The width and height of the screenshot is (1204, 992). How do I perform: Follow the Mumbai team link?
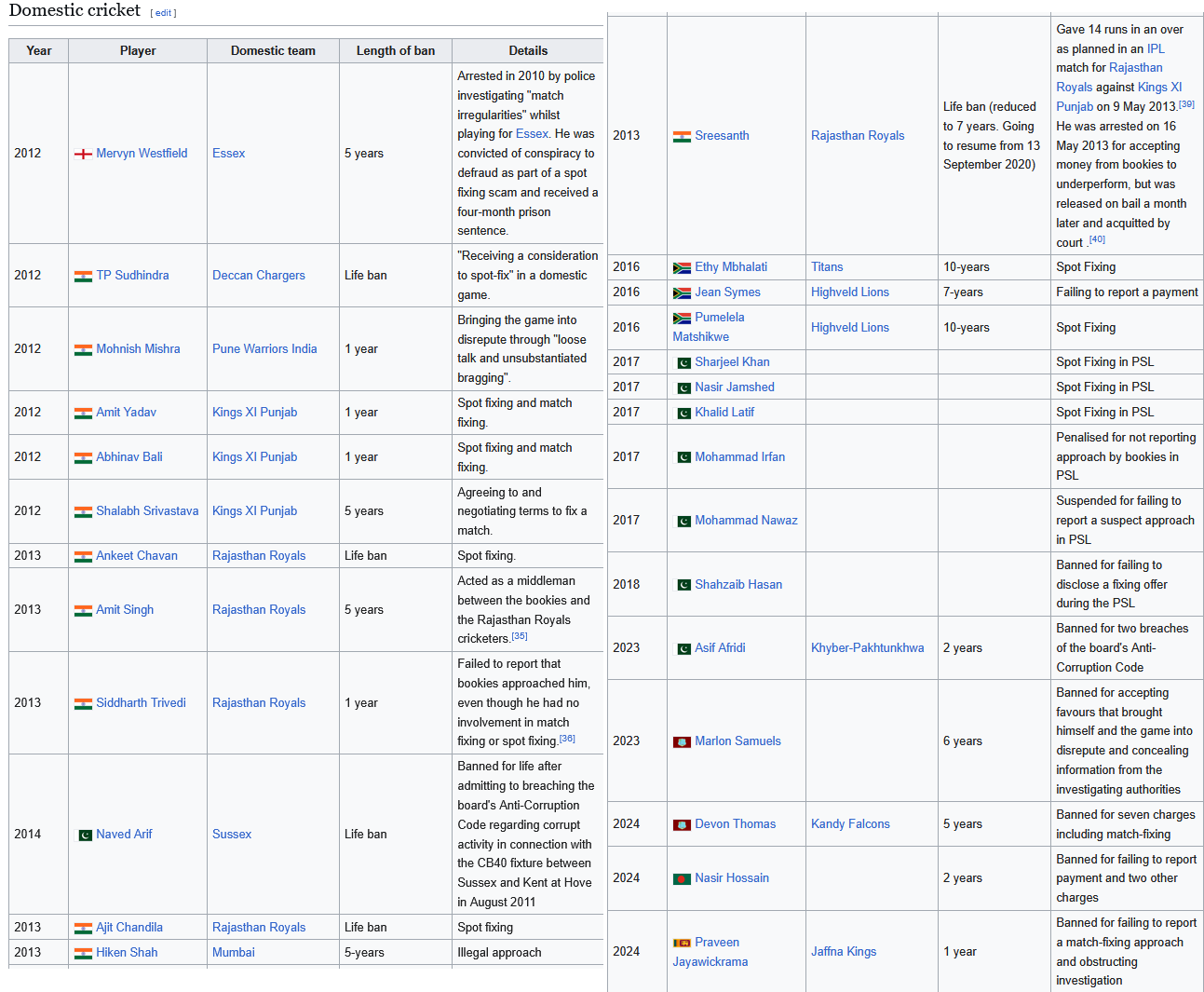[234, 953]
